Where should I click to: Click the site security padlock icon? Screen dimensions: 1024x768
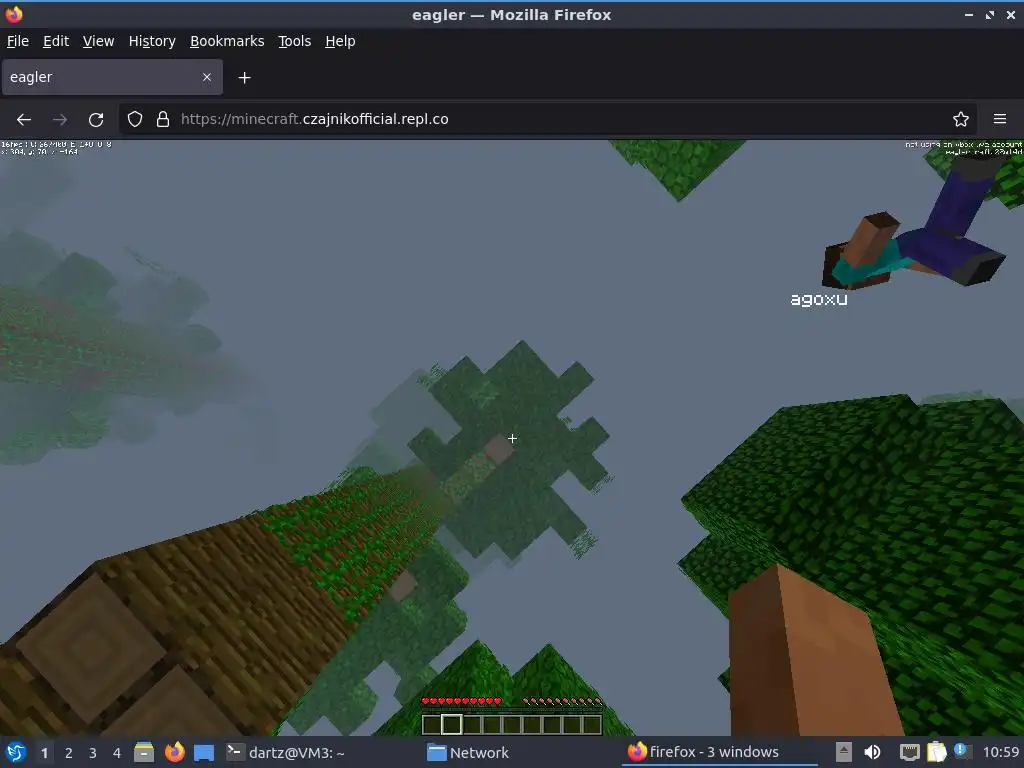(163, 119)
